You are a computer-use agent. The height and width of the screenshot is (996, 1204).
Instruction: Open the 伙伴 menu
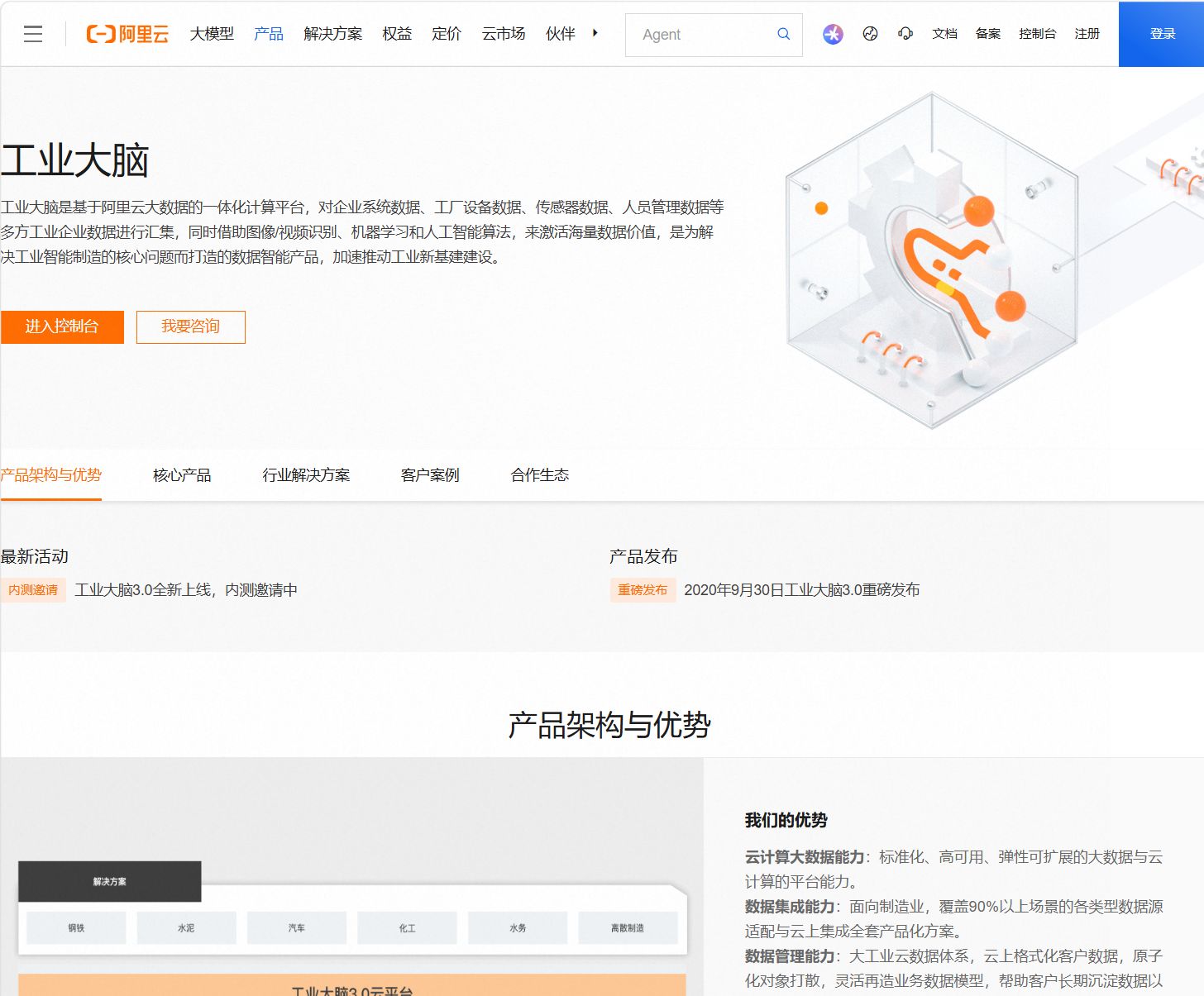pos(561,34)
